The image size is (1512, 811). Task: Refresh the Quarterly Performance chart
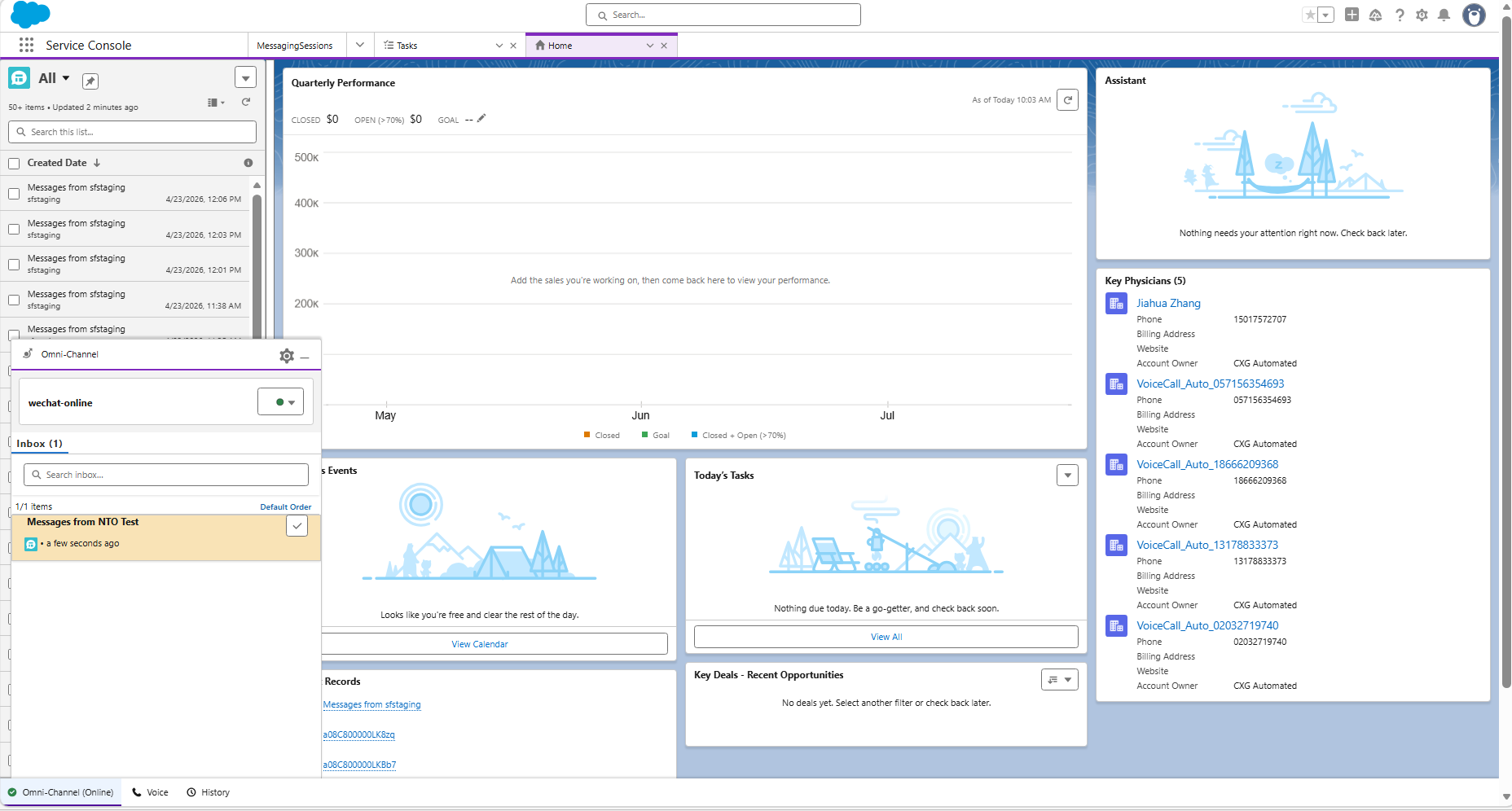coord(1067,100)
